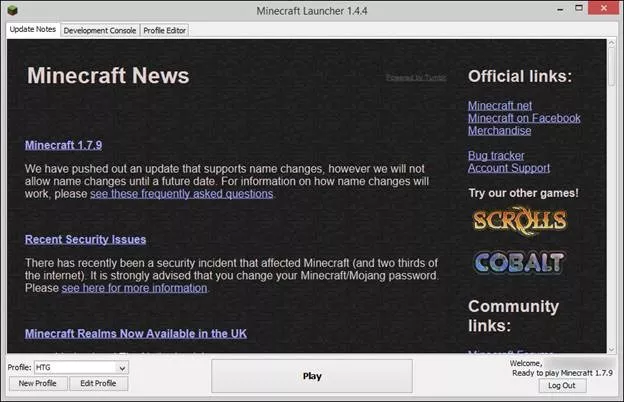Open the Account Support link
Image resolution: width=624 pixels, height=402 pixels.
[509, 168]
